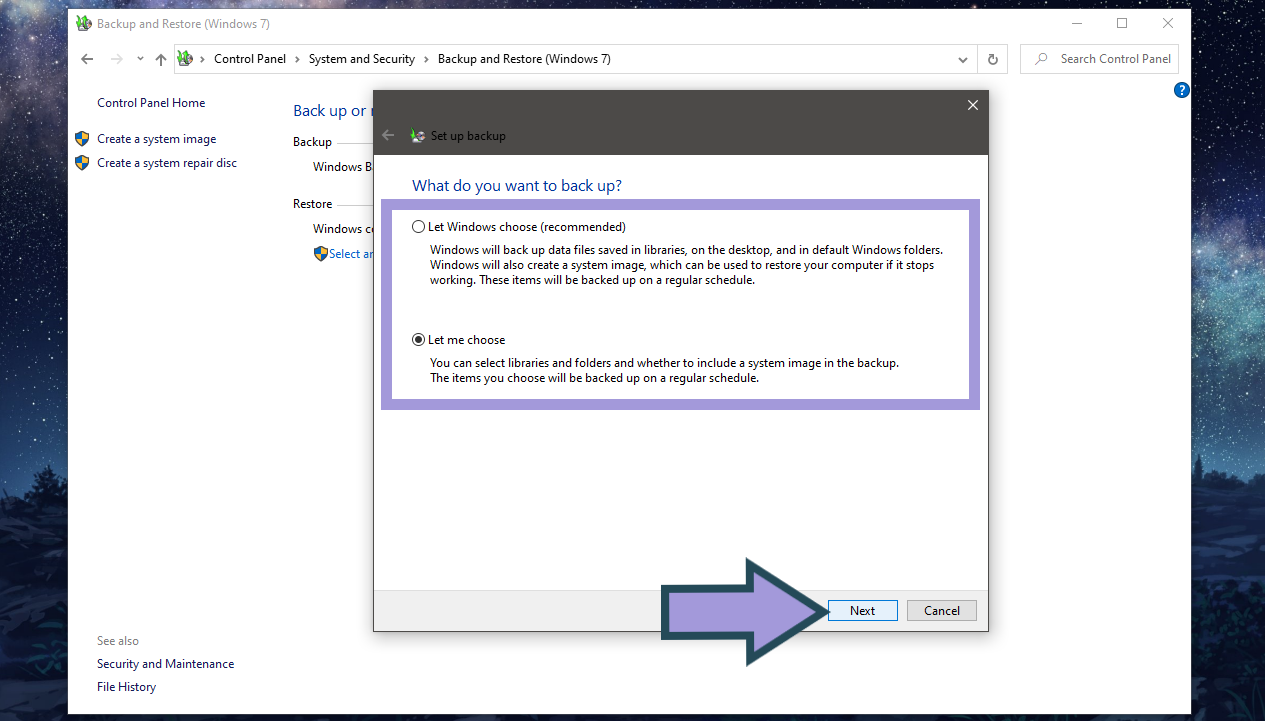The image size is (1265, 721).
Task: Cancel the Set up backup dialog
Action: [942, 610]
